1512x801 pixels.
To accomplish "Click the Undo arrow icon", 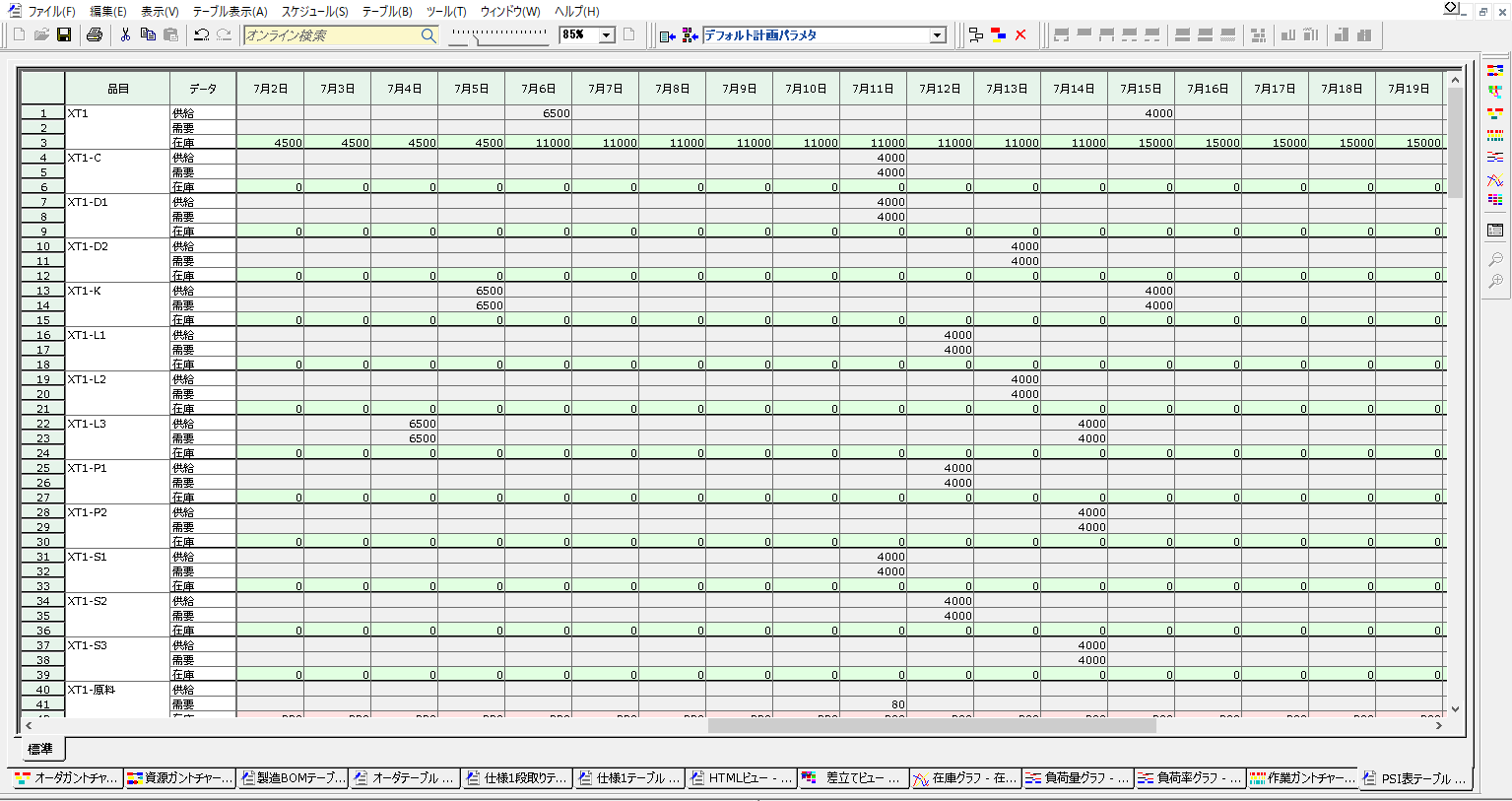I will [x=201, y=35].
